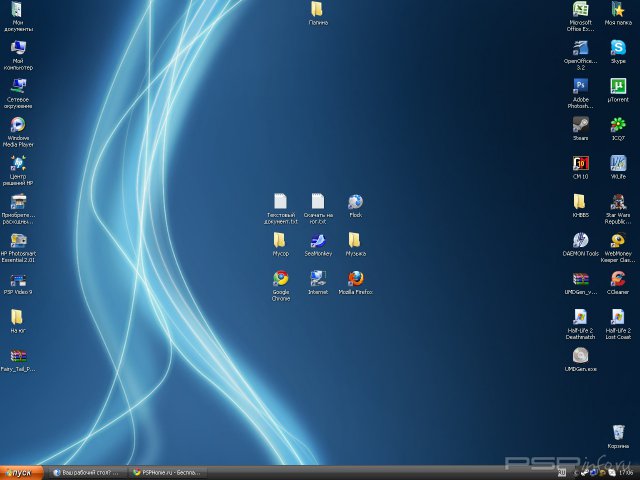Open the Пуск start menu button
640x480 pixels.
click(x=21, y=472)
